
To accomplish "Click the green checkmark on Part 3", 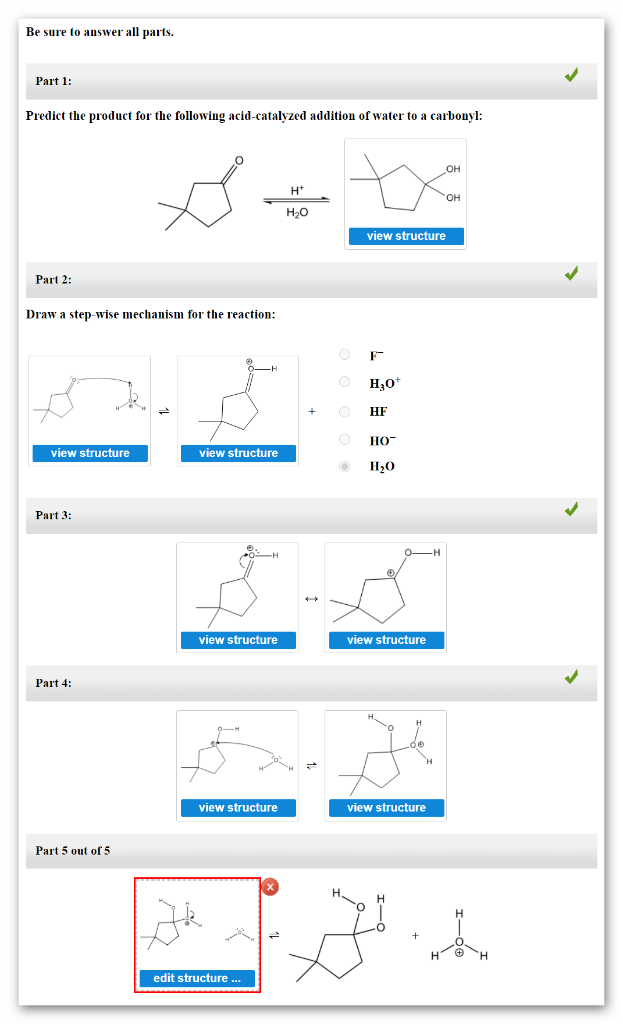I will [x=571, y=509].
